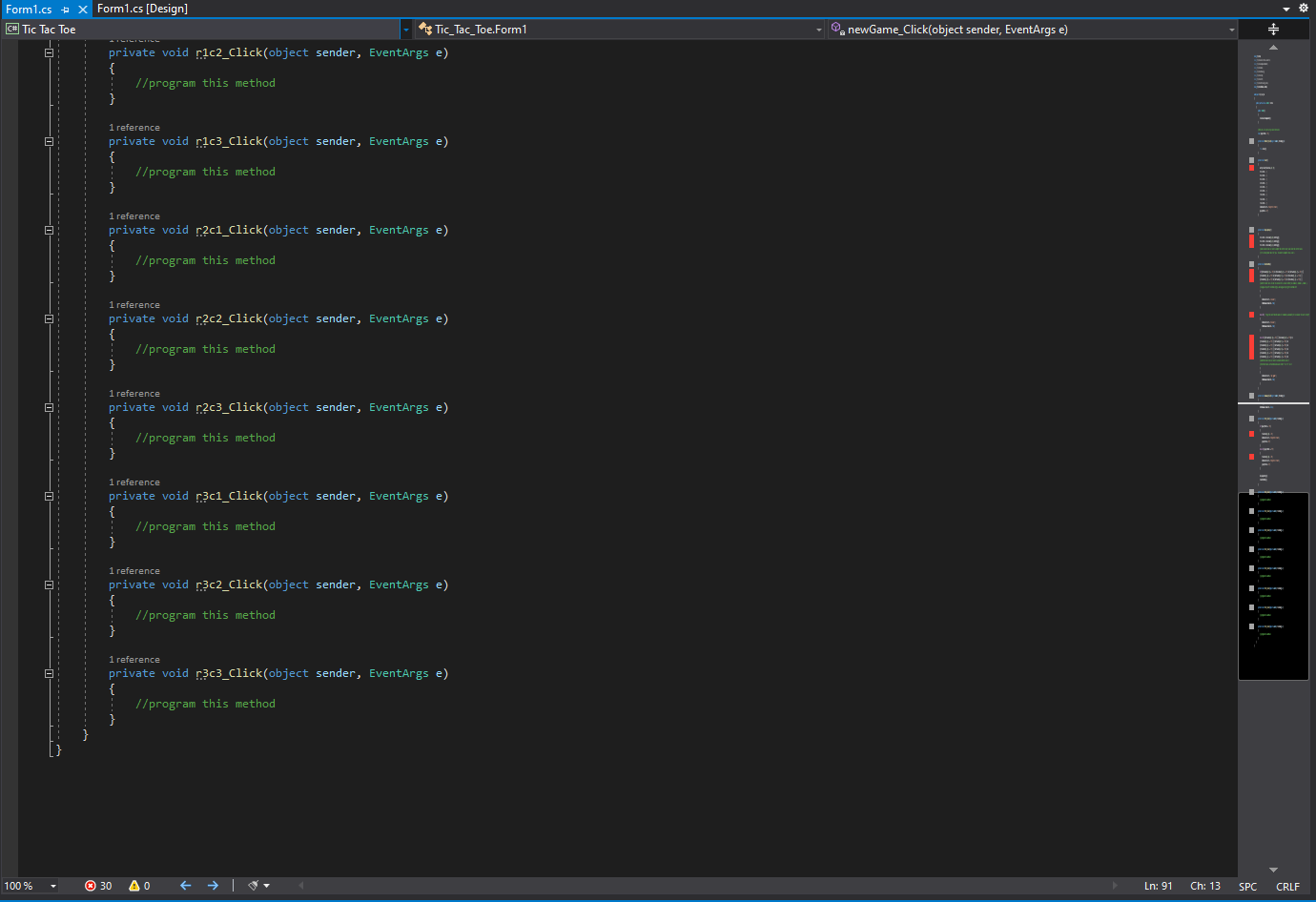Open the newGame_Click member dropdown
The height and width of the screenshot is (902, 1316).
point(1231,30)
